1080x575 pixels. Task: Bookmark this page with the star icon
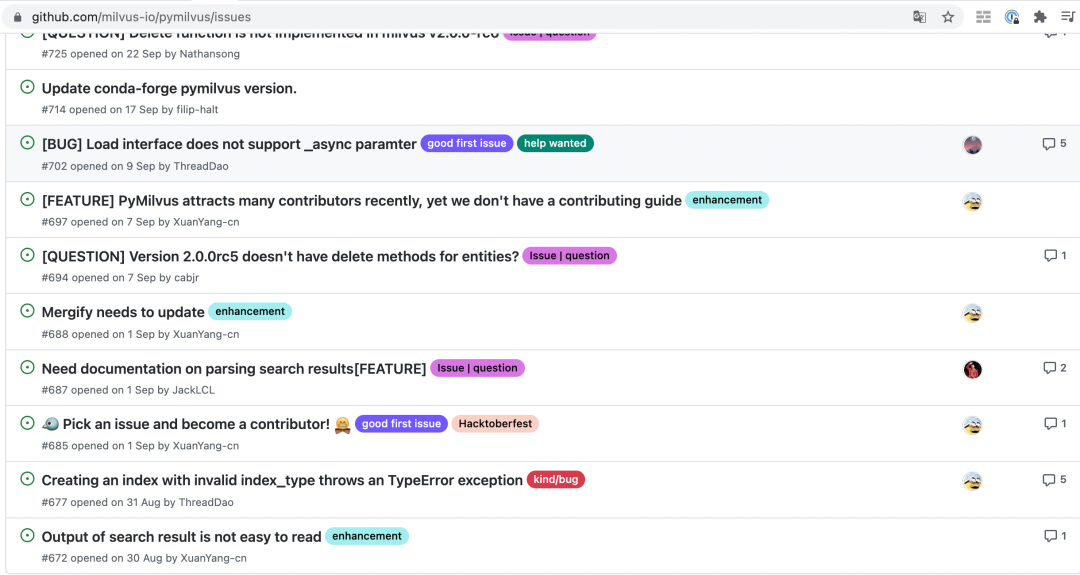pyautogui.click(x=948, y=17)
